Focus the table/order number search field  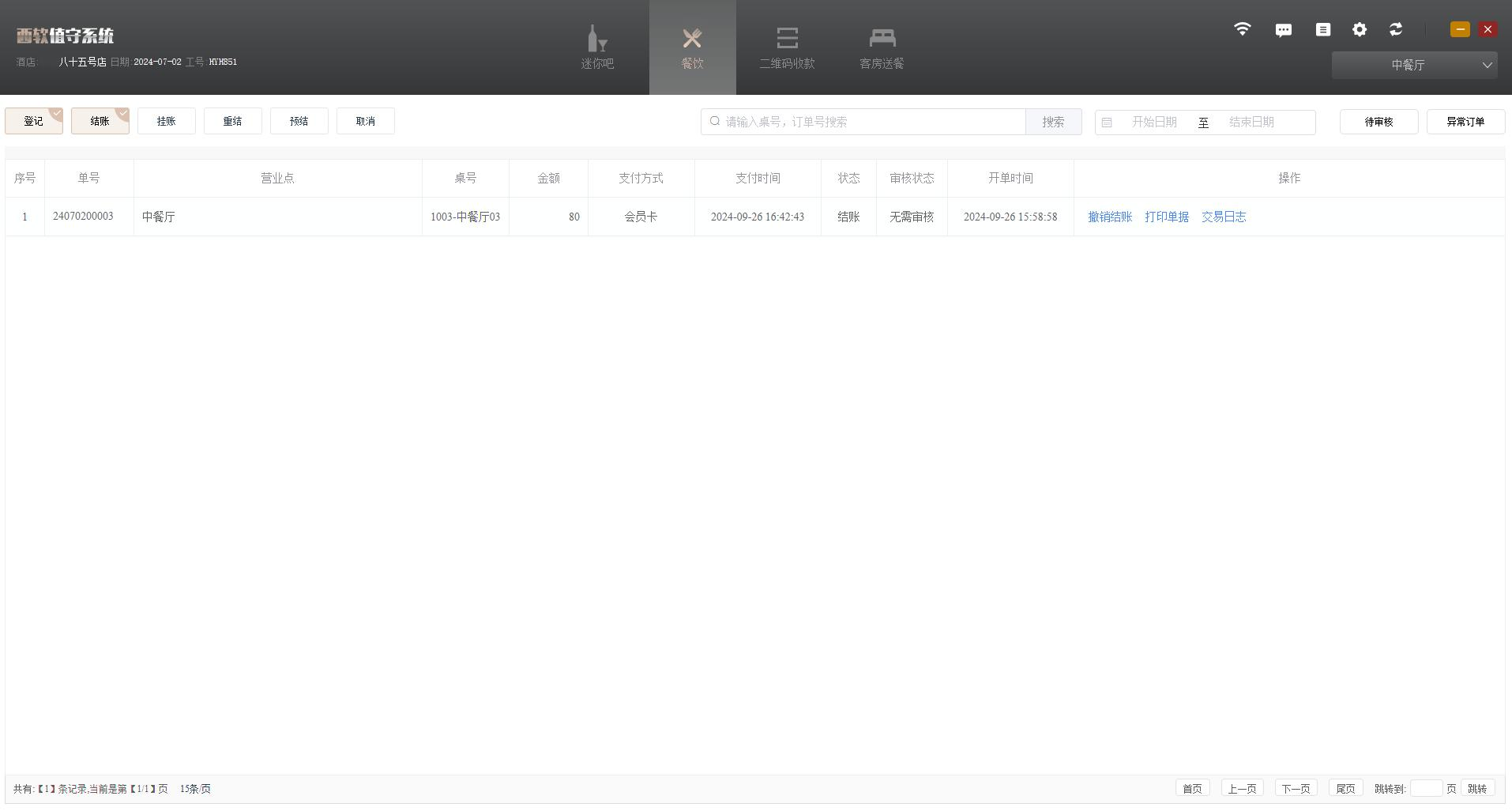pos(869,122)
